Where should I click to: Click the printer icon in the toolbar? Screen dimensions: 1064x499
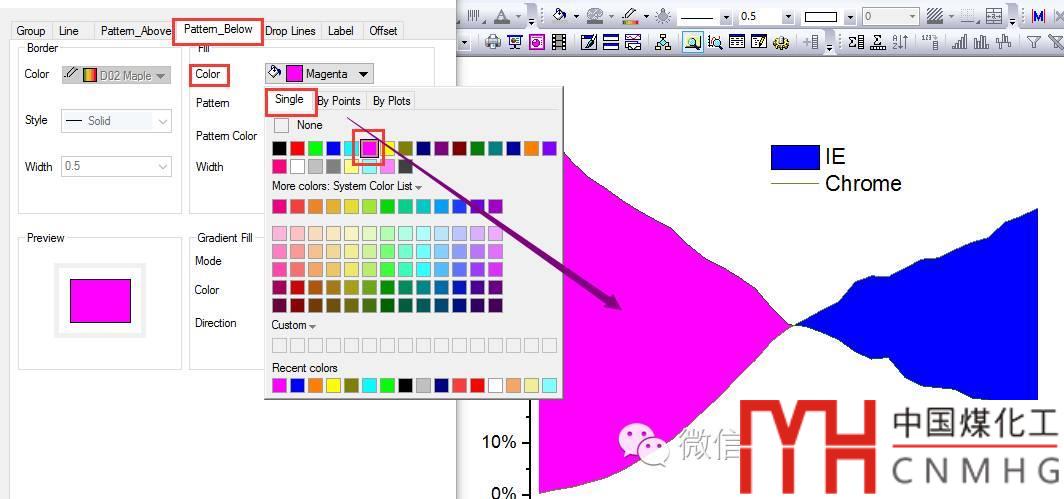(493, 42)
